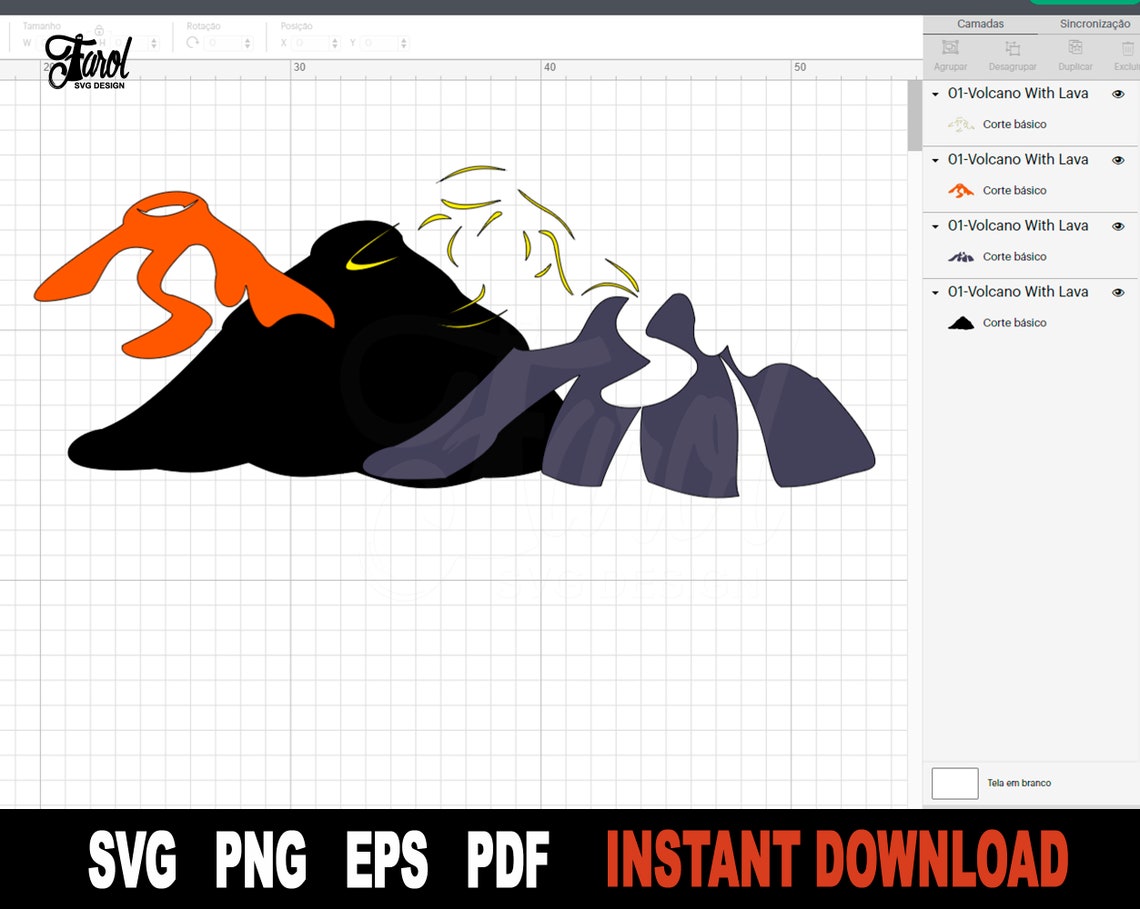The image size is (1140, 909).
Task: Select the black volcano silhouette layer icon
Action: pos(960,322)
